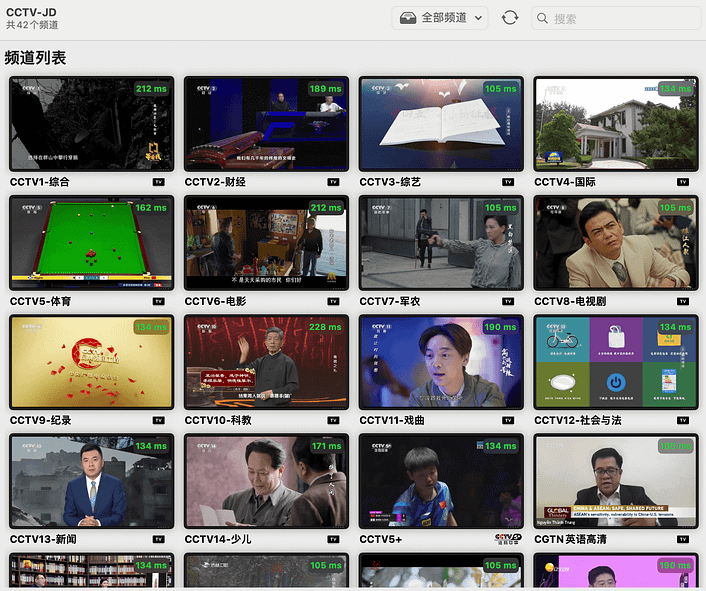Open the CCTV11-戏曲 channel thumbnail

[x=441, y=362]
